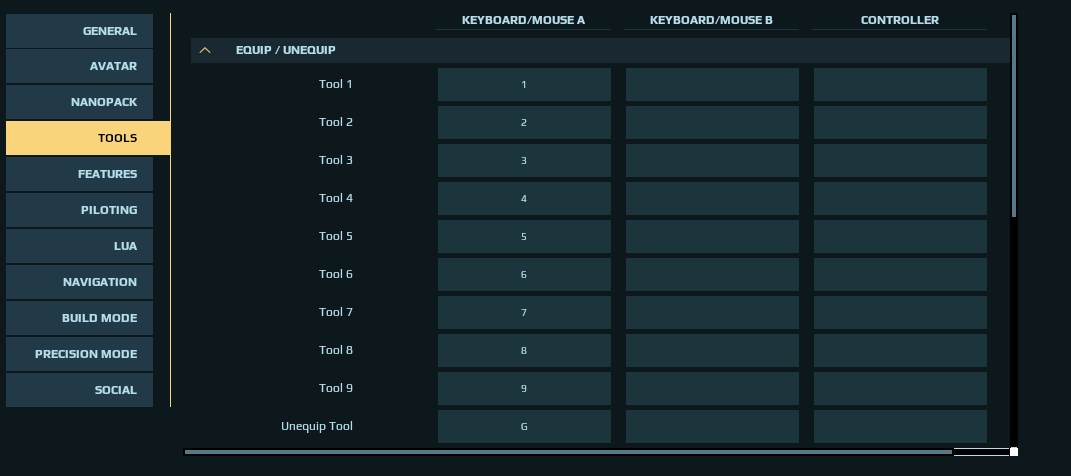This screenshot has height=476, width=1071.
Task: Go to Piloting controls
Action: (79, 210)
